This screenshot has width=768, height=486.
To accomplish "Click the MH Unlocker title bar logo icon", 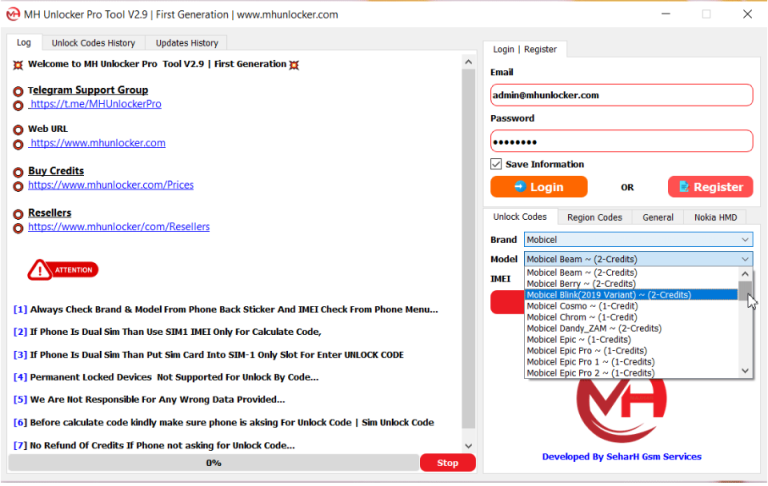I will point(13,14).
